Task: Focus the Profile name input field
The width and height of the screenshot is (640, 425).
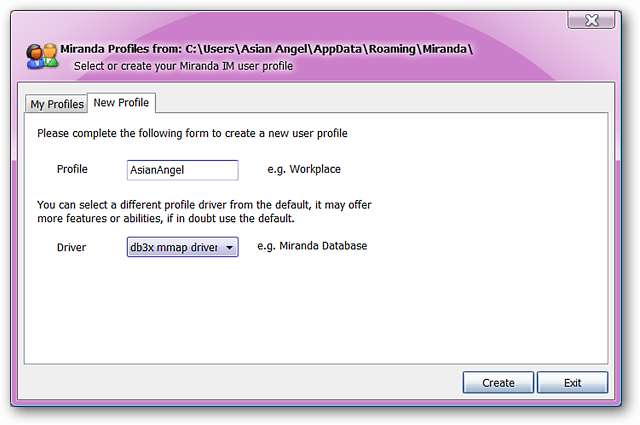Action: [x=182, y=170]
